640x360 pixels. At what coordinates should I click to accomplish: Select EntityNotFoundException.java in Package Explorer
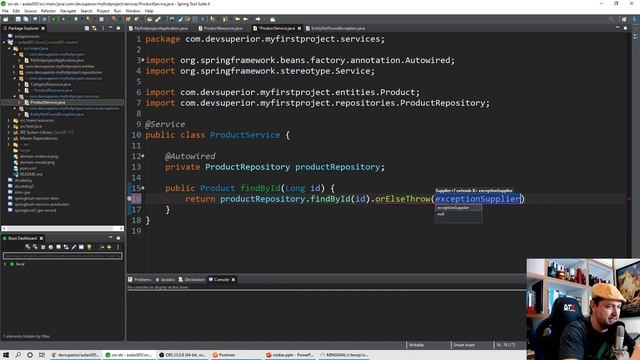coord(57,115)
